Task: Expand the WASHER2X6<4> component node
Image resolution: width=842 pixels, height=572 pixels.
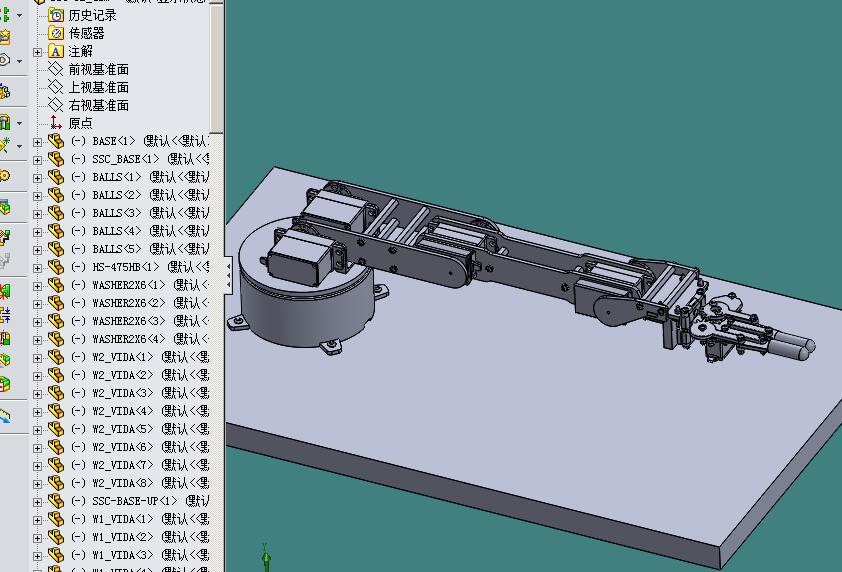Action: point(37,340)
